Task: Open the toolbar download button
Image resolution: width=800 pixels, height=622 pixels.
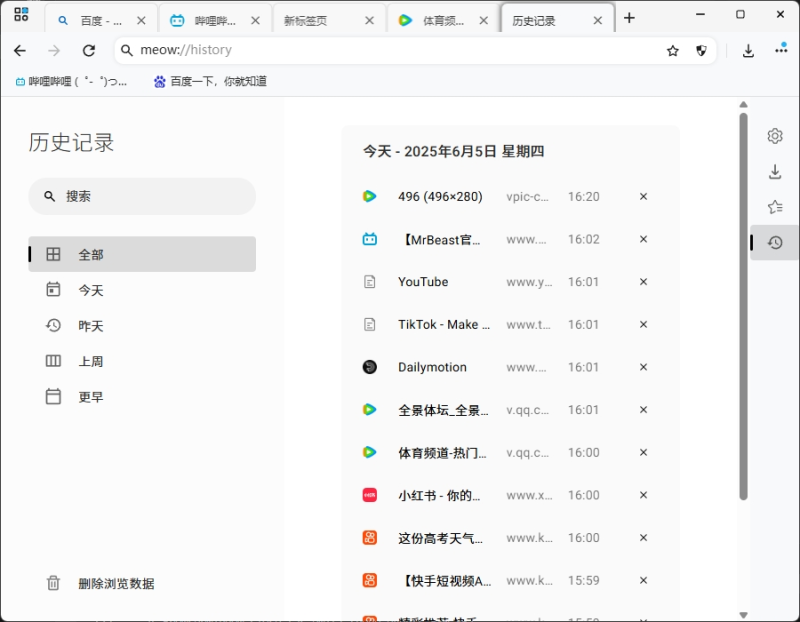Action: (x=748, y=51)
